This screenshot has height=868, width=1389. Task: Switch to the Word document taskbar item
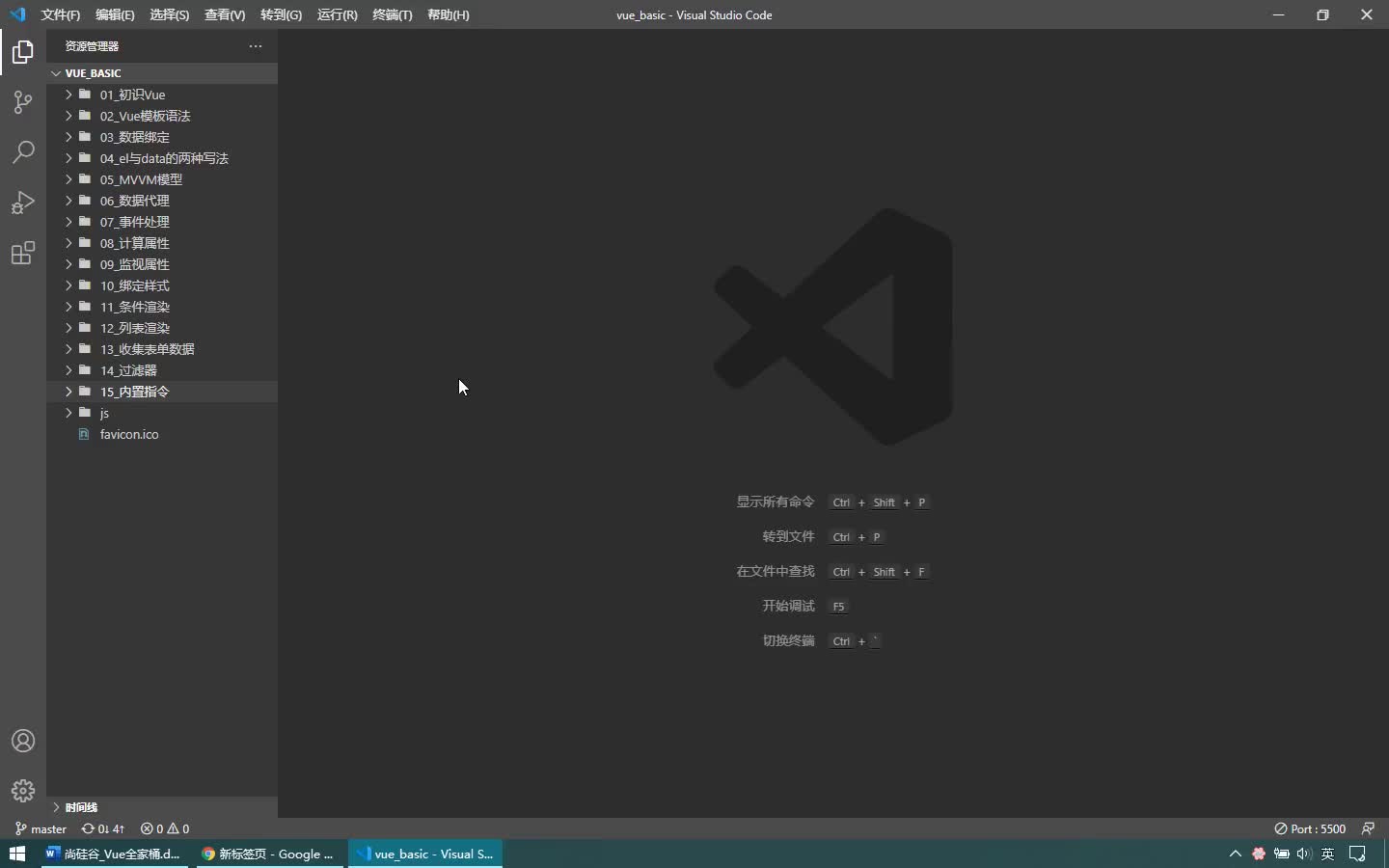114,854
